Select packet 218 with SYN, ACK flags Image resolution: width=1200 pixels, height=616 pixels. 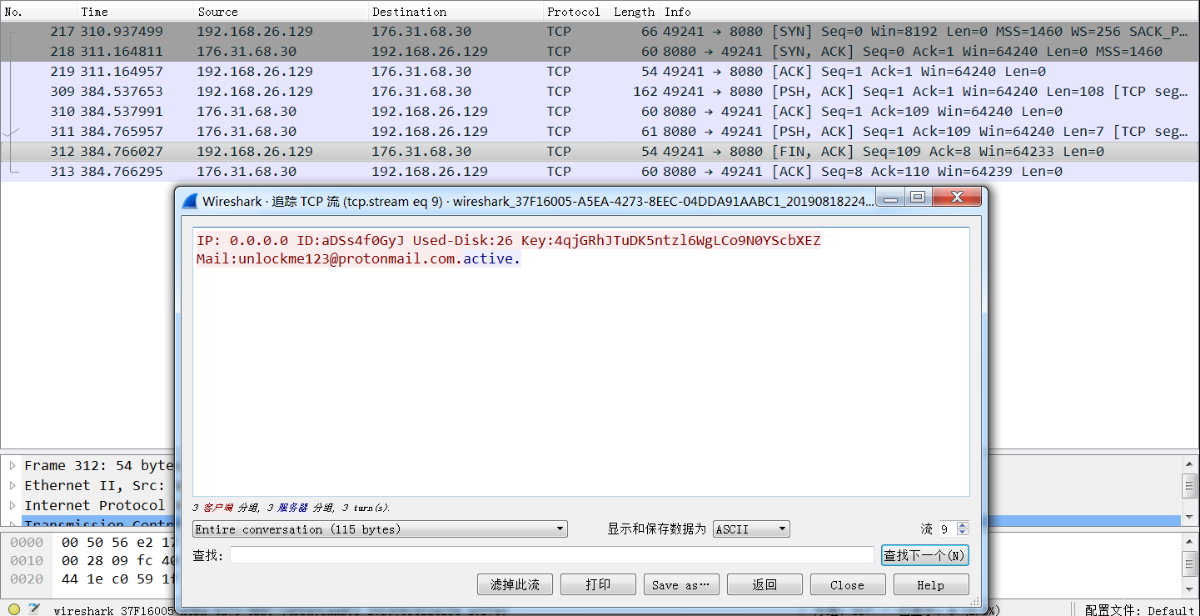tap(600, 52)
